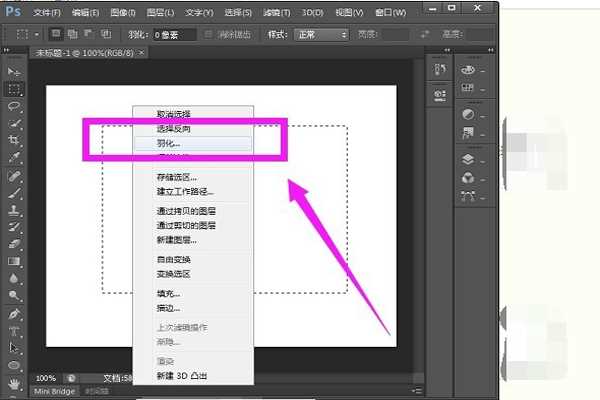Choose 羽化... in context menu

193,144
